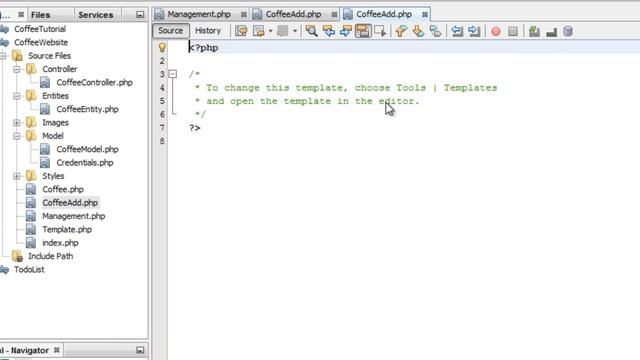Select the TodoList project node
Screen dimensions: 640x360
click(x=29, y=269)
